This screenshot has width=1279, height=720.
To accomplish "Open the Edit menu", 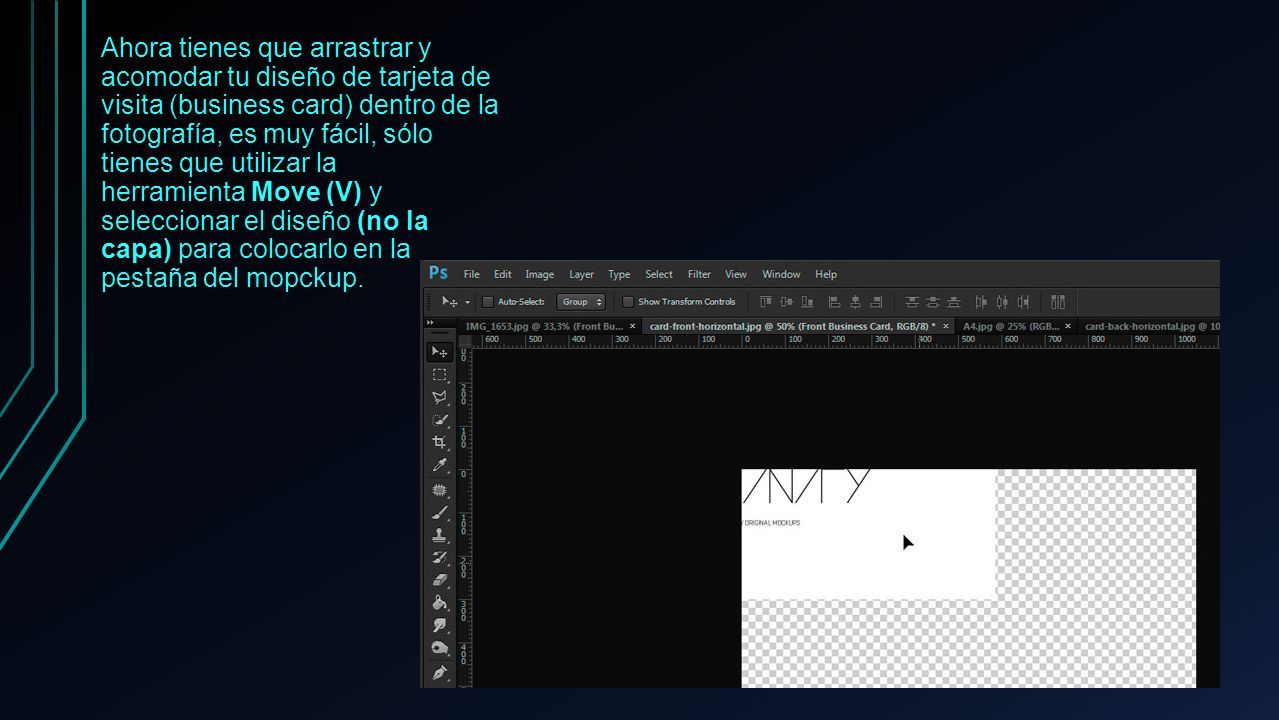I will pyautogui.click(x=503, y=274).
